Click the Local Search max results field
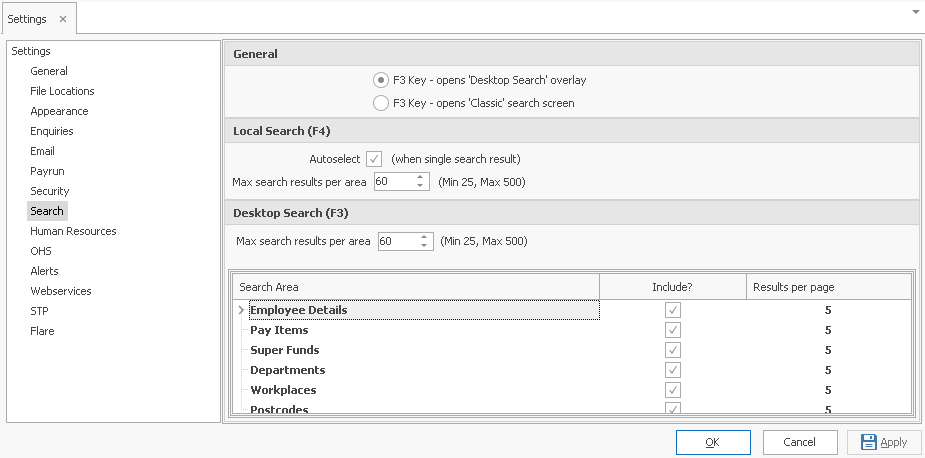The height and width of the screenshot is (458, 925). pyautogui.click(x=393, y=182)
